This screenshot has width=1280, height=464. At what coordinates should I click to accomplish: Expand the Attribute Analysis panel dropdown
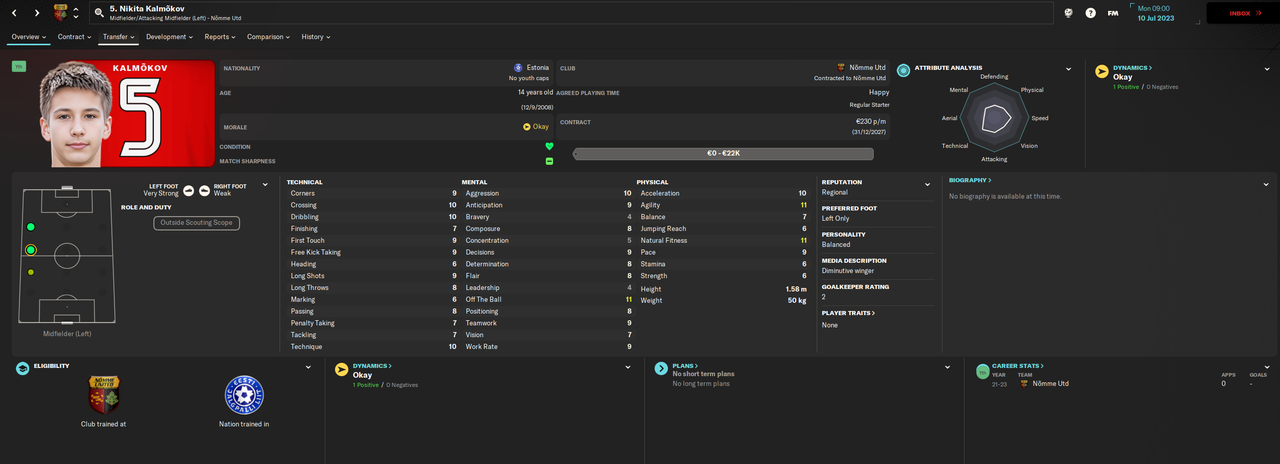click(1068, 70)
